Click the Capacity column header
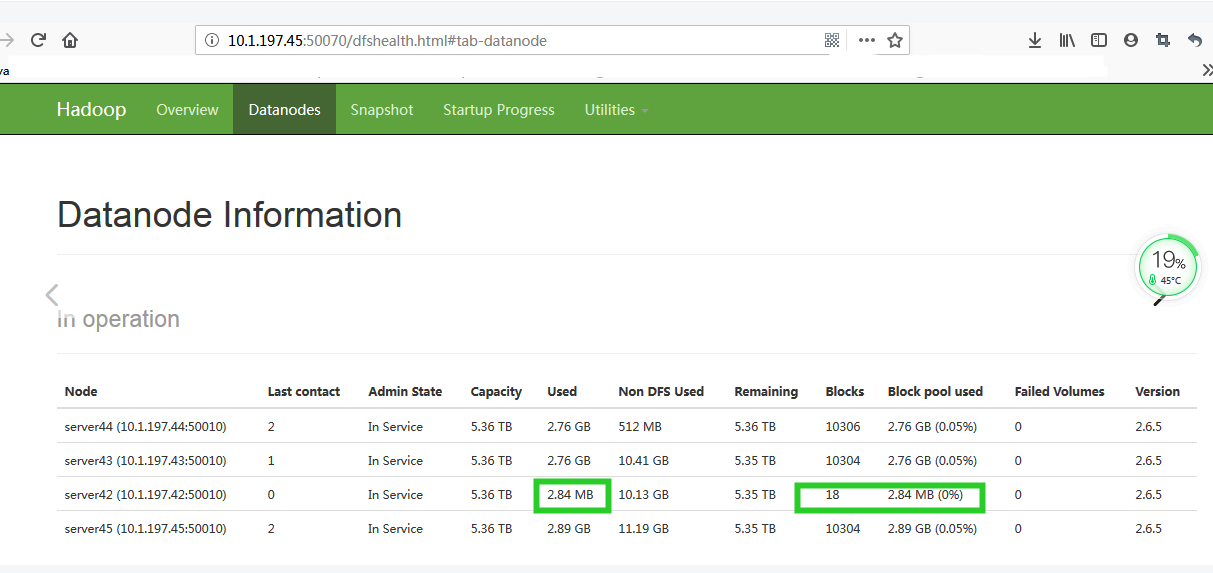This screenshot has height=573, width=1213. click(x=496, y=391)
